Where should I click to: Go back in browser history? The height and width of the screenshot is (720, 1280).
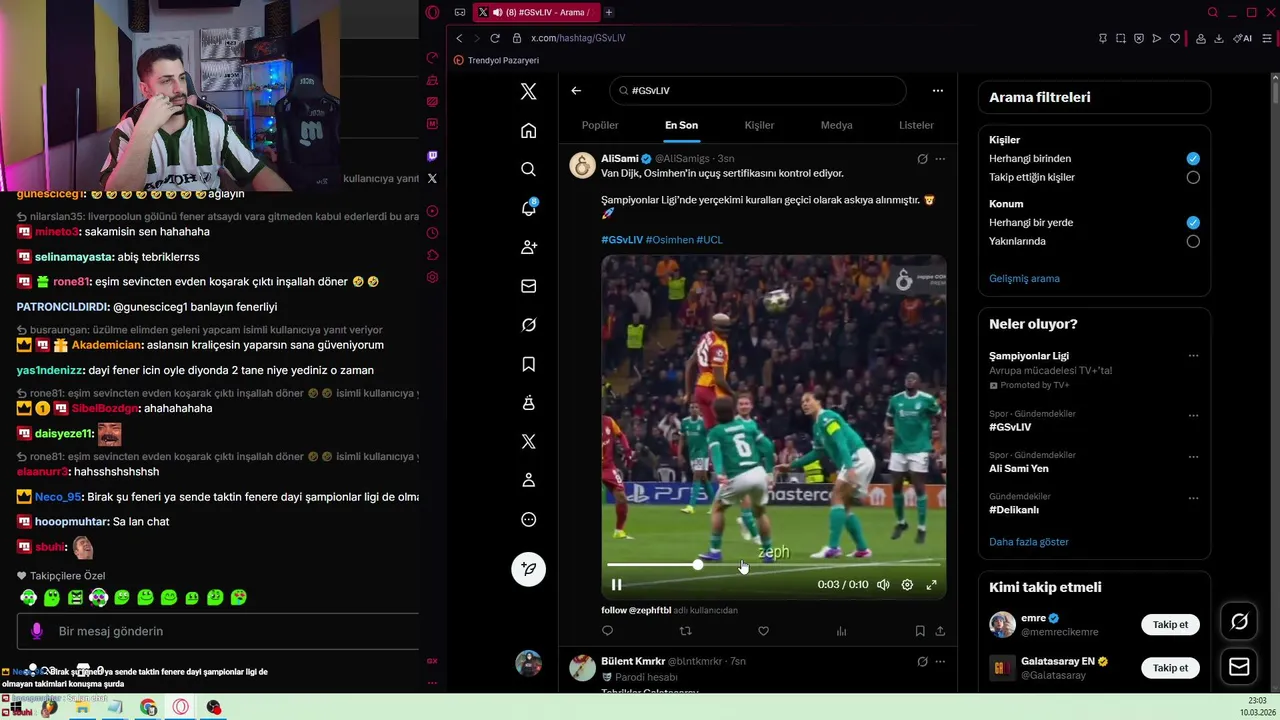[459, 38]
